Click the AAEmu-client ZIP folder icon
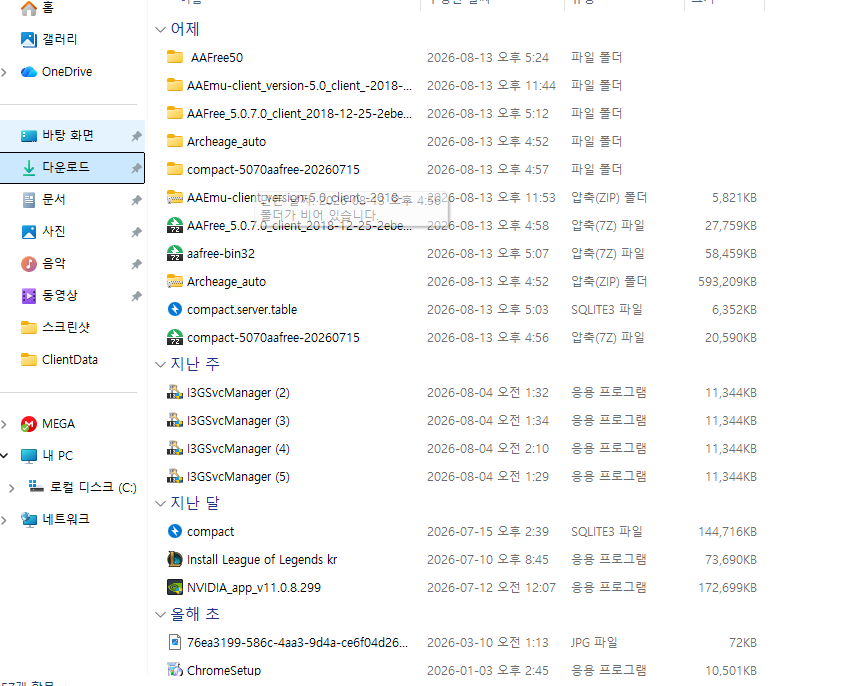 (x=175, y=197)
